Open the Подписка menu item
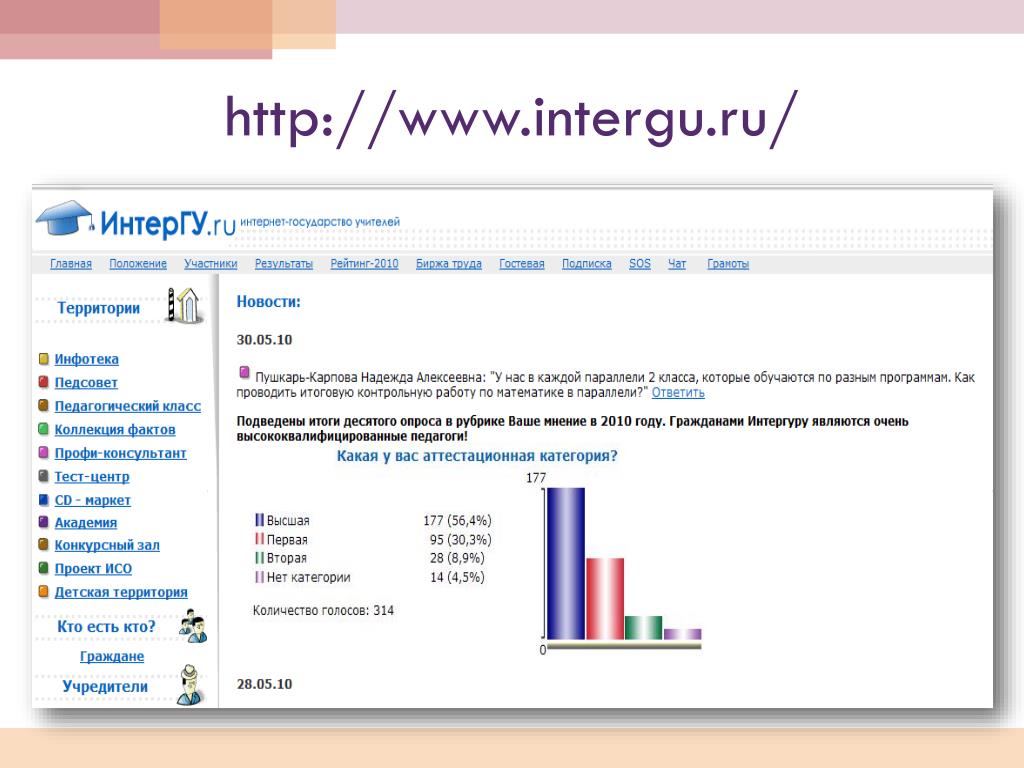This screenshot has width=1024, height=768. point(586,264)
